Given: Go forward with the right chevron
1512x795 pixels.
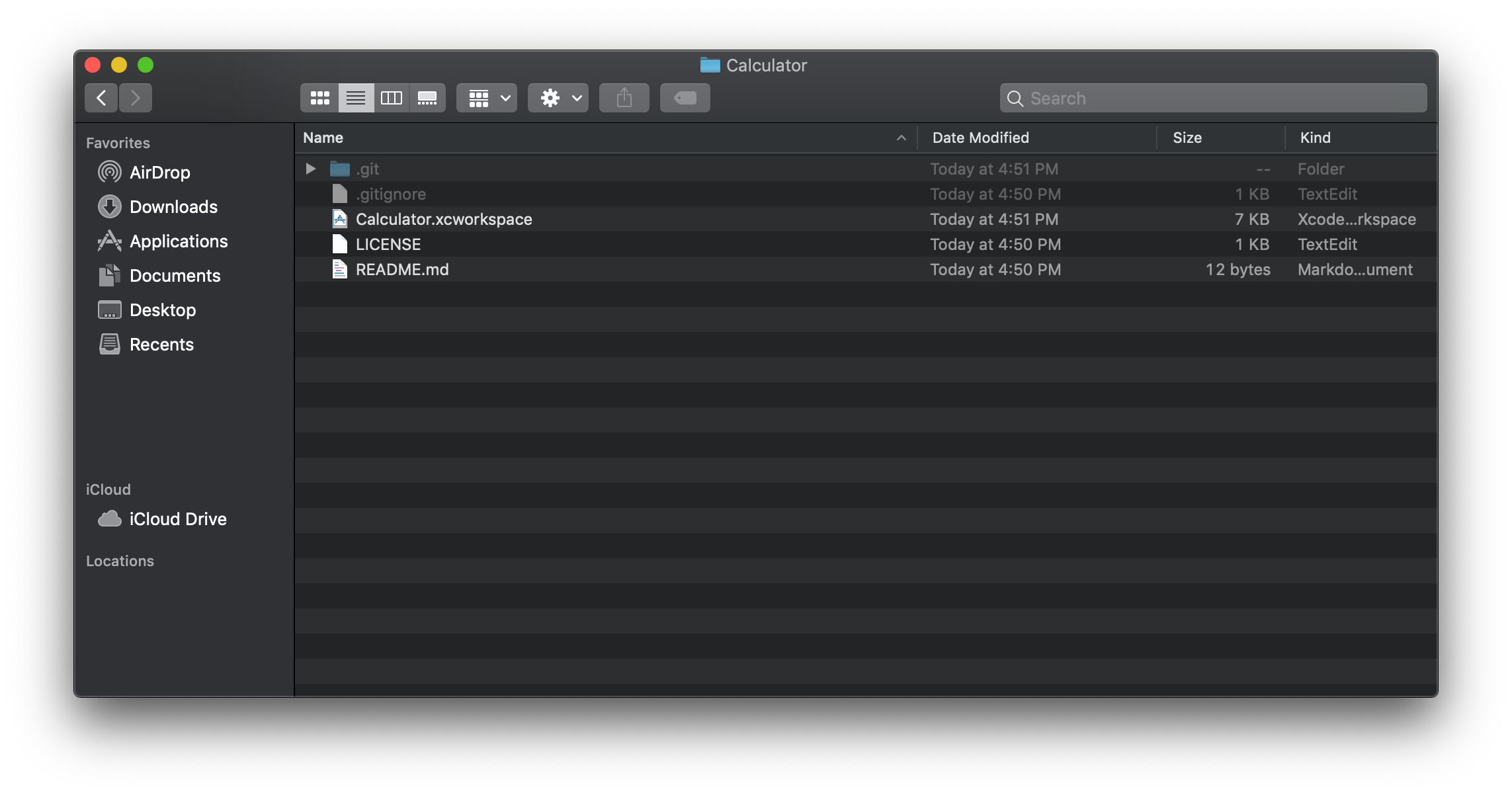Looking at the screenshot, I should (x=136, y=98).
